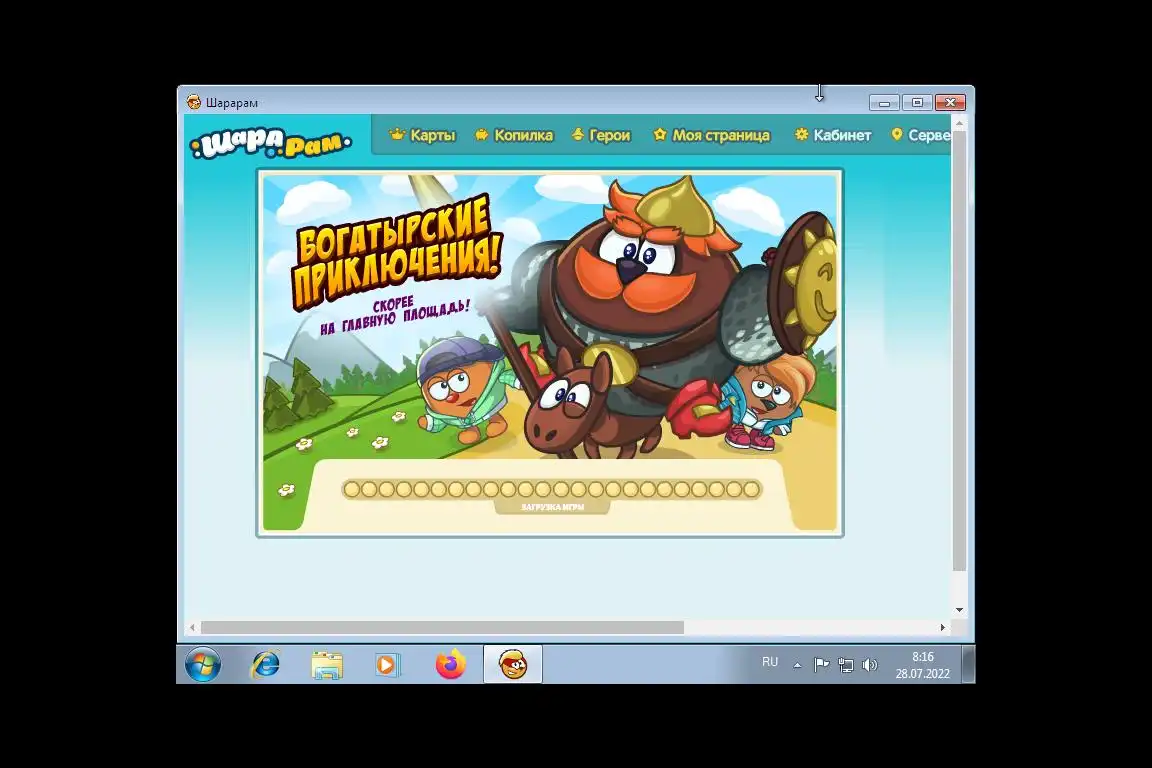Click the scroll down arrow
This screenshot has width=1152, height=768.
[960, 610]
